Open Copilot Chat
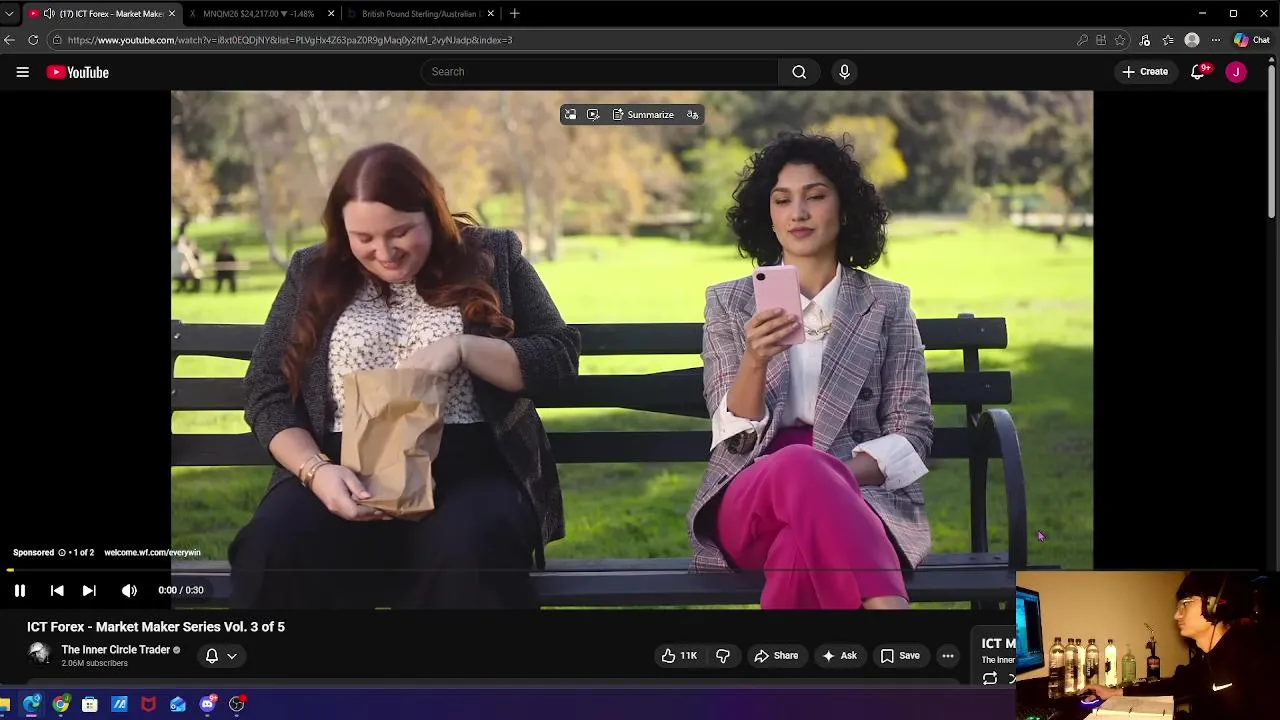The image size is (1280, 720). click(1251, 40)
